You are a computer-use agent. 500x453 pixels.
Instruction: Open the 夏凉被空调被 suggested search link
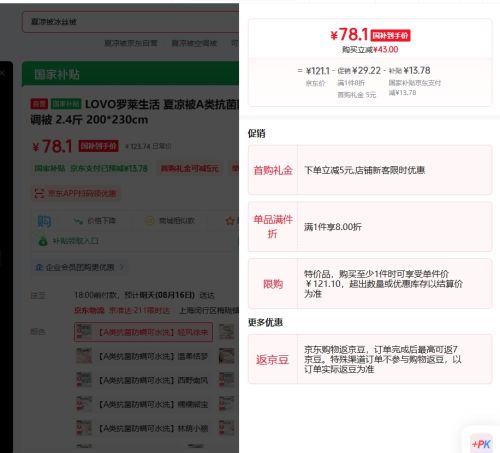pos(194,43)
